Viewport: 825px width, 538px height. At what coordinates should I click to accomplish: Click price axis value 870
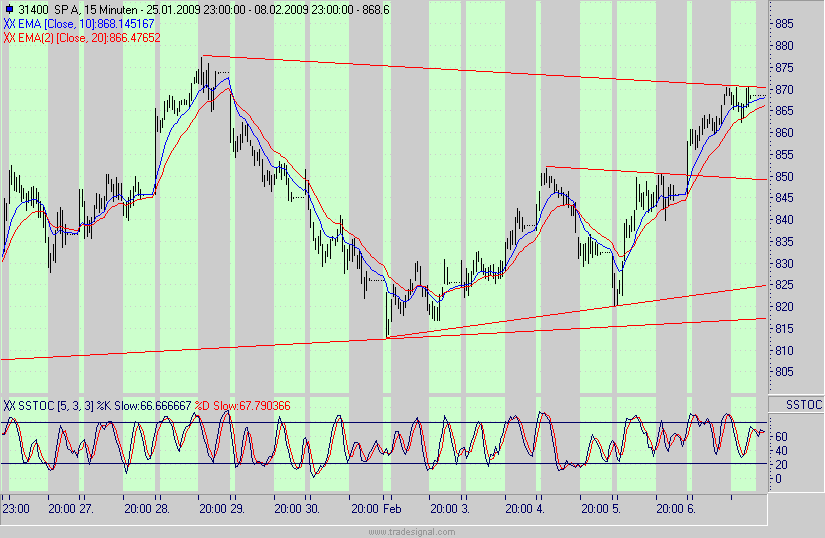(x=784, y=90)
